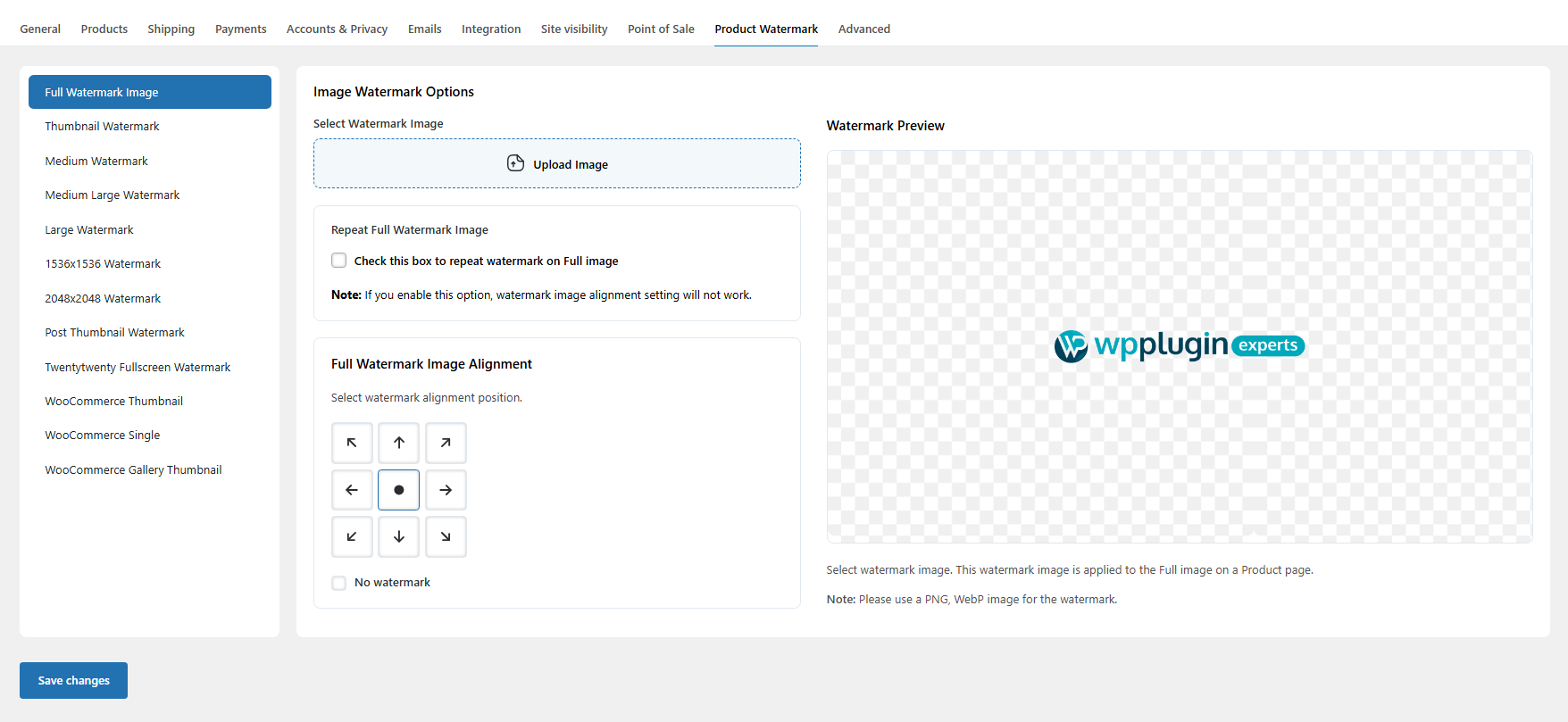Select middle-right alignment arrow
This screenshot has height=722, width=1568.
click(446, 490)
